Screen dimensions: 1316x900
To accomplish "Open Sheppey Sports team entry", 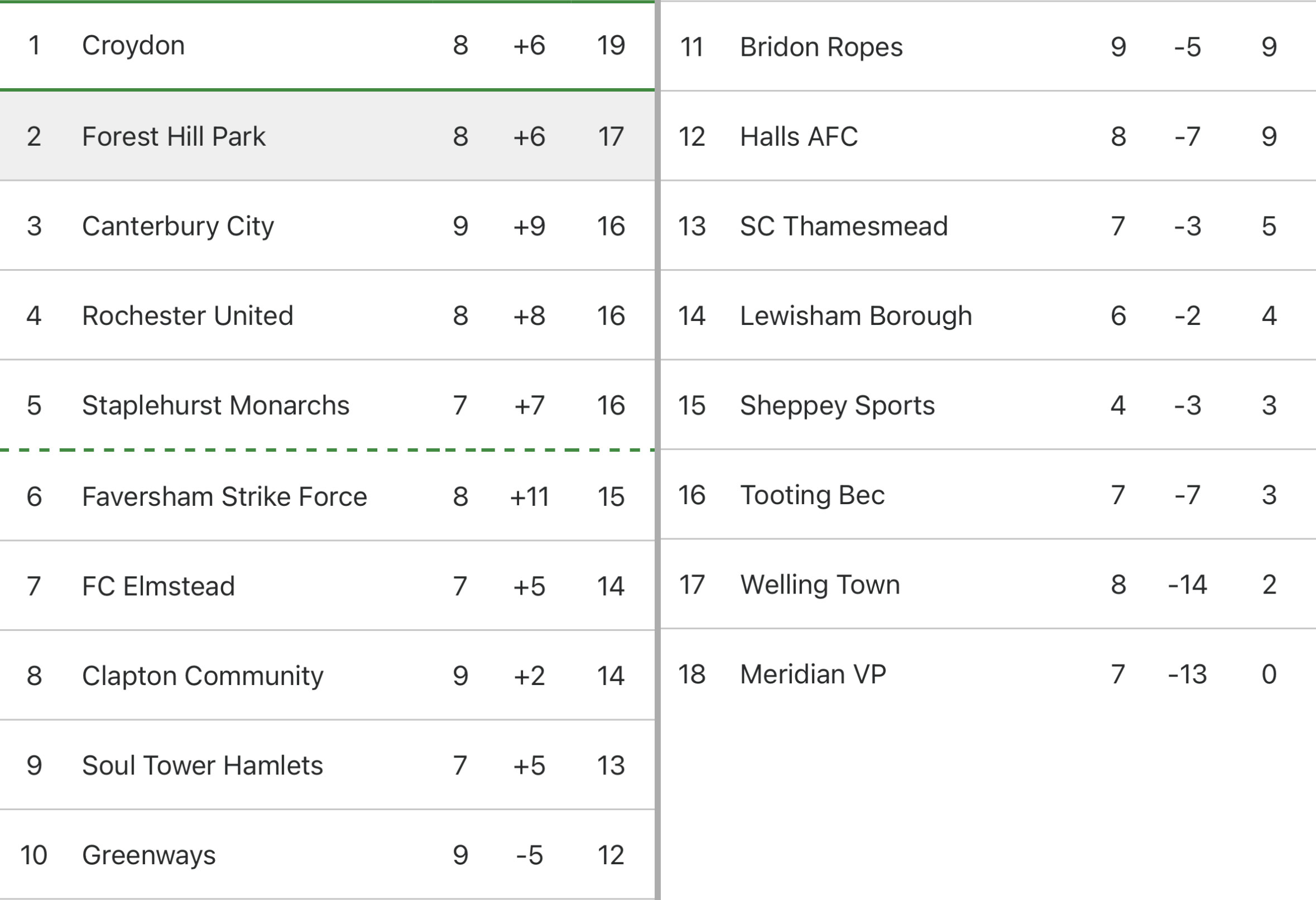I will coord(988,404).
